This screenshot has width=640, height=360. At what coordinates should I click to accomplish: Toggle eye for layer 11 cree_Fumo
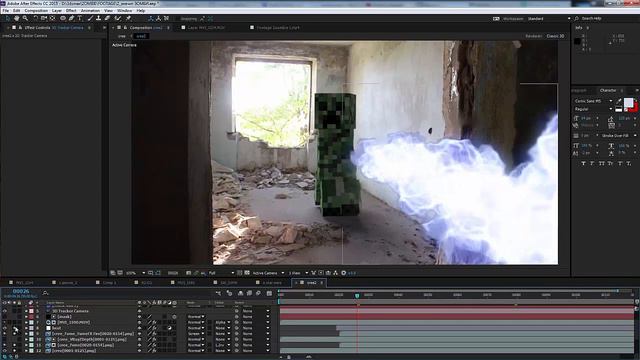point(5,345)
